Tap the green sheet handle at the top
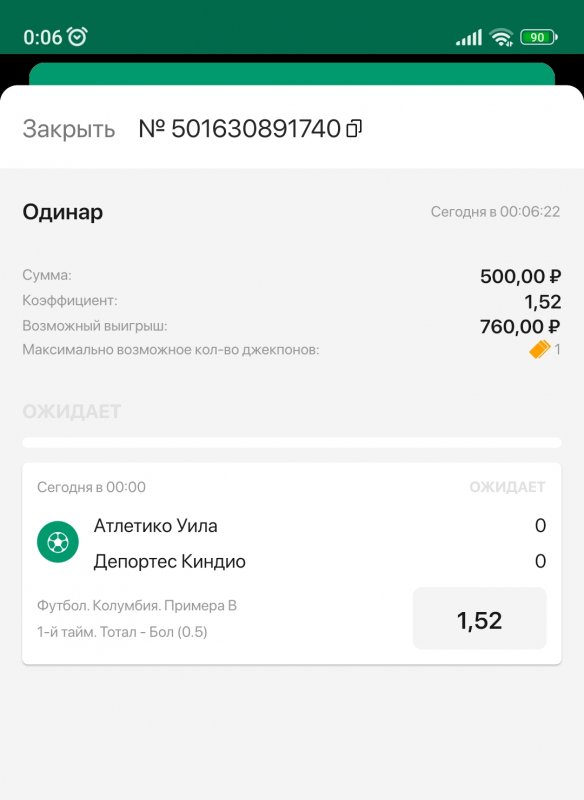Screen dimensions: 584x800 coord(292,72)
